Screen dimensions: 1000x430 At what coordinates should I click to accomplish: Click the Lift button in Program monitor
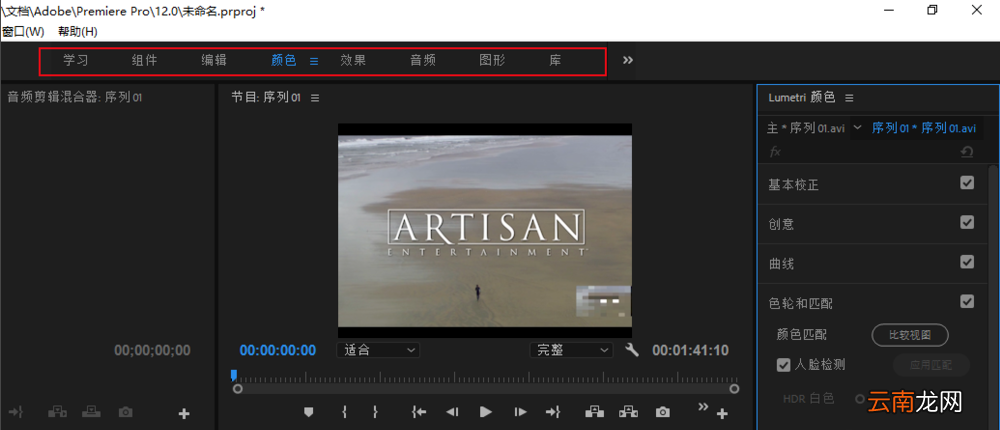[595, 412]
